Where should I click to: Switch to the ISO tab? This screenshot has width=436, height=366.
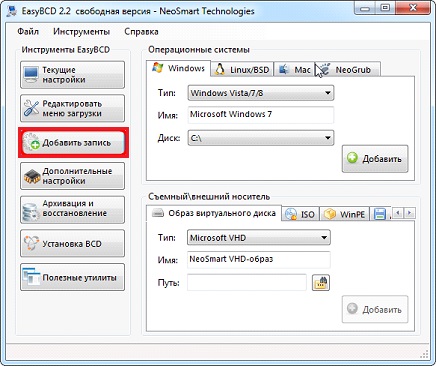pyautogui.click(x=301, y=214)
